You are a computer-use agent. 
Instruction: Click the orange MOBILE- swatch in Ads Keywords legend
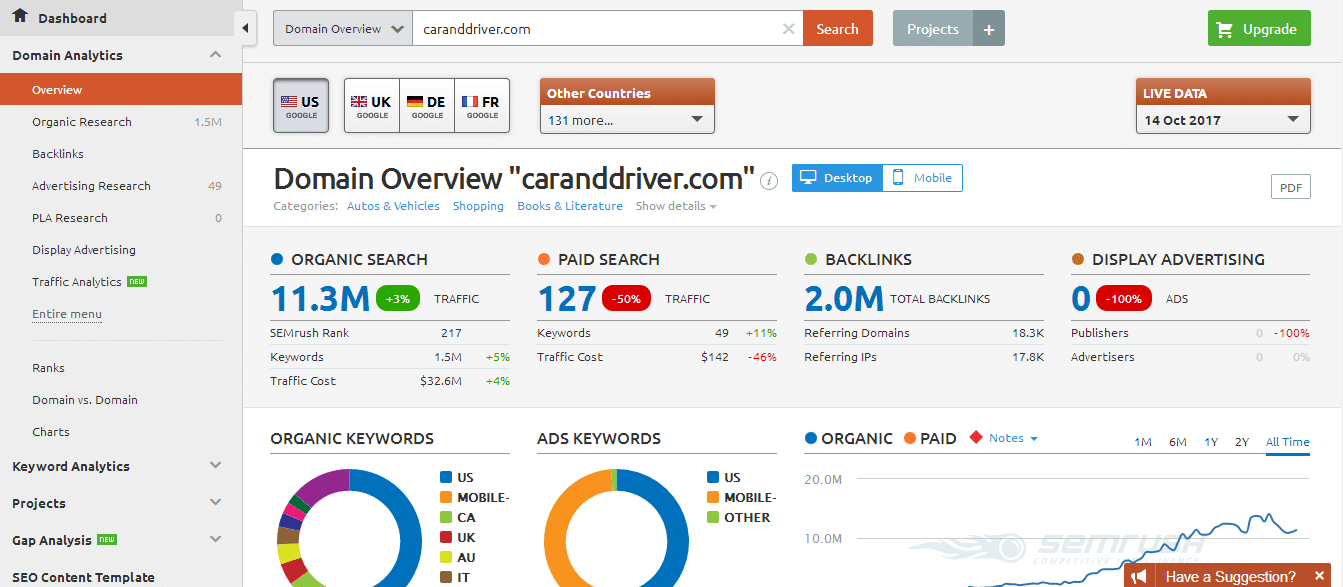pos(713,498)
